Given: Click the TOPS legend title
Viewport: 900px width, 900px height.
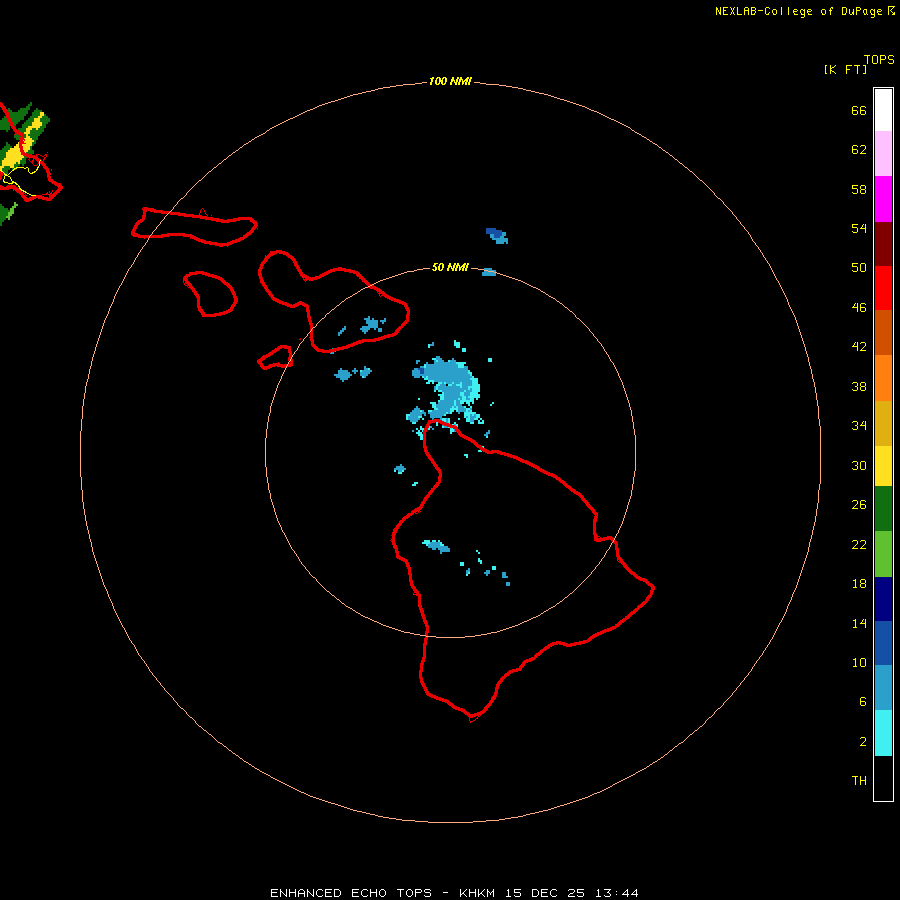Looking at the screenshot, I should coord(879,60).
